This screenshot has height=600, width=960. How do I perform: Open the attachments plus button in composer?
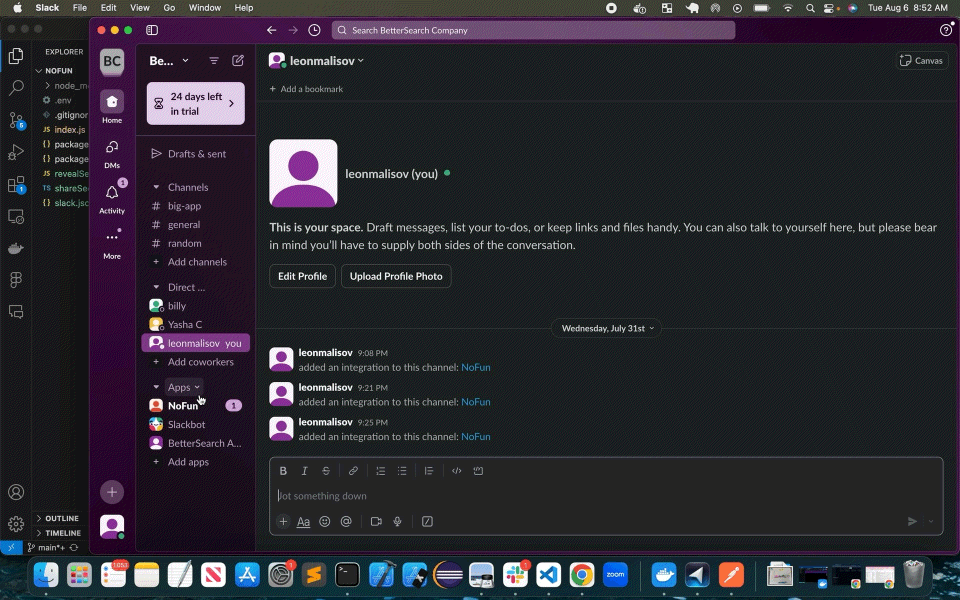click(x=283, y=522)
